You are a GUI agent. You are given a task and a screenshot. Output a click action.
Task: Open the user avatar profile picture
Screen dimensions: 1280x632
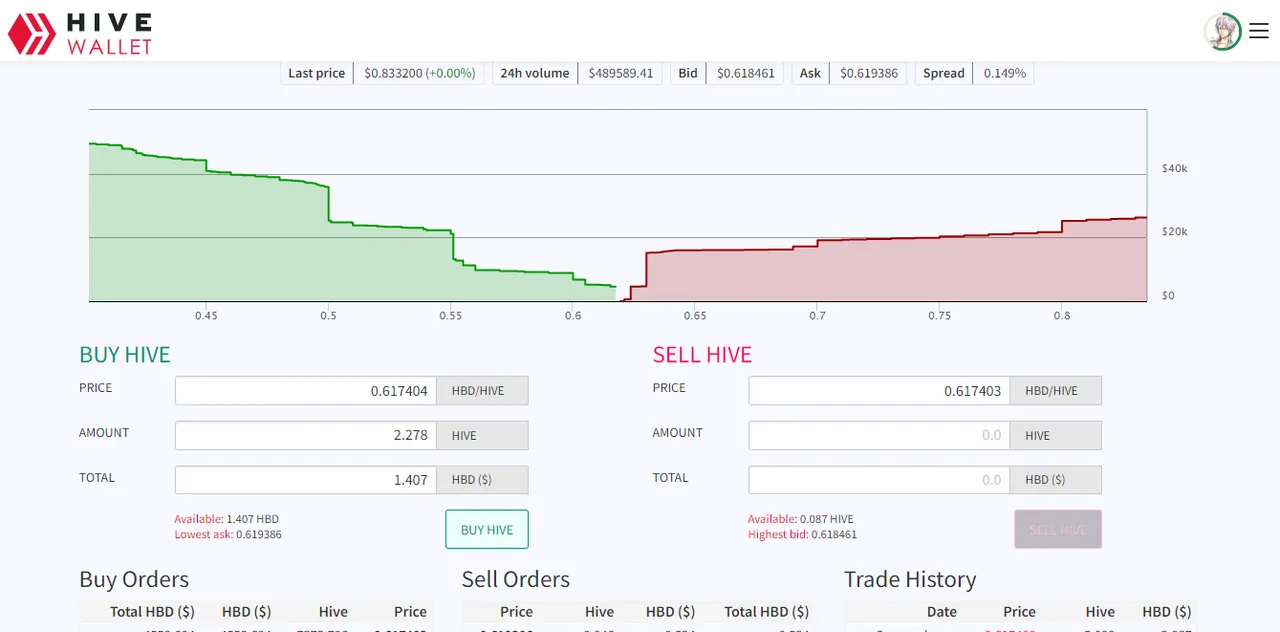1223,32
